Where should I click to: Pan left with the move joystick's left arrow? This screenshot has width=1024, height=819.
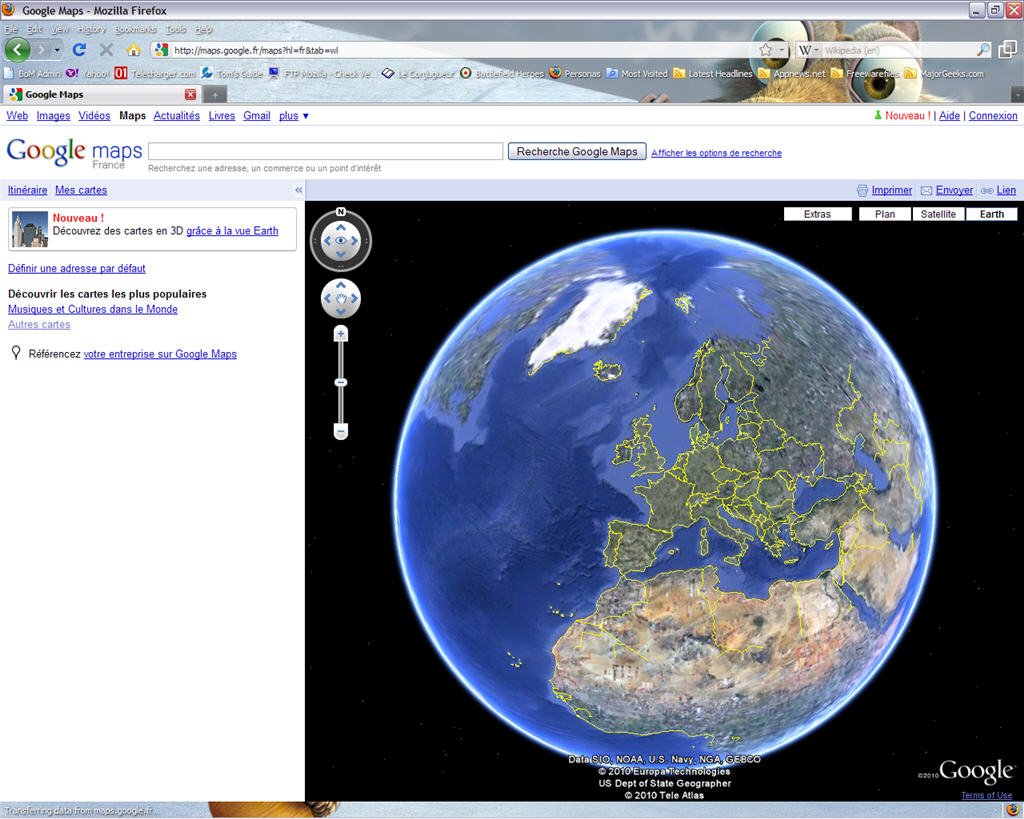(x=327, y=298)
